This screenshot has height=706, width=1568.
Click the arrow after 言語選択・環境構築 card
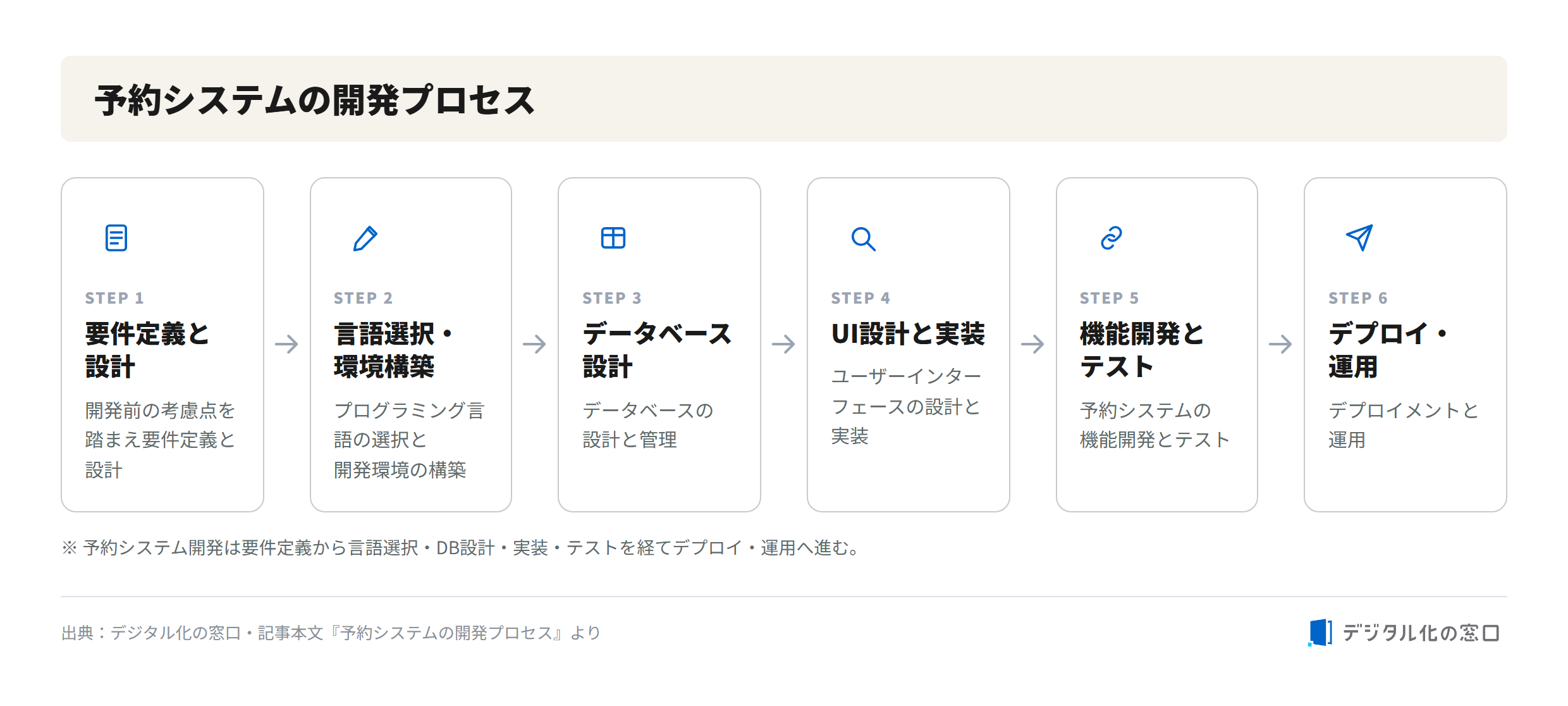point(534,344)
